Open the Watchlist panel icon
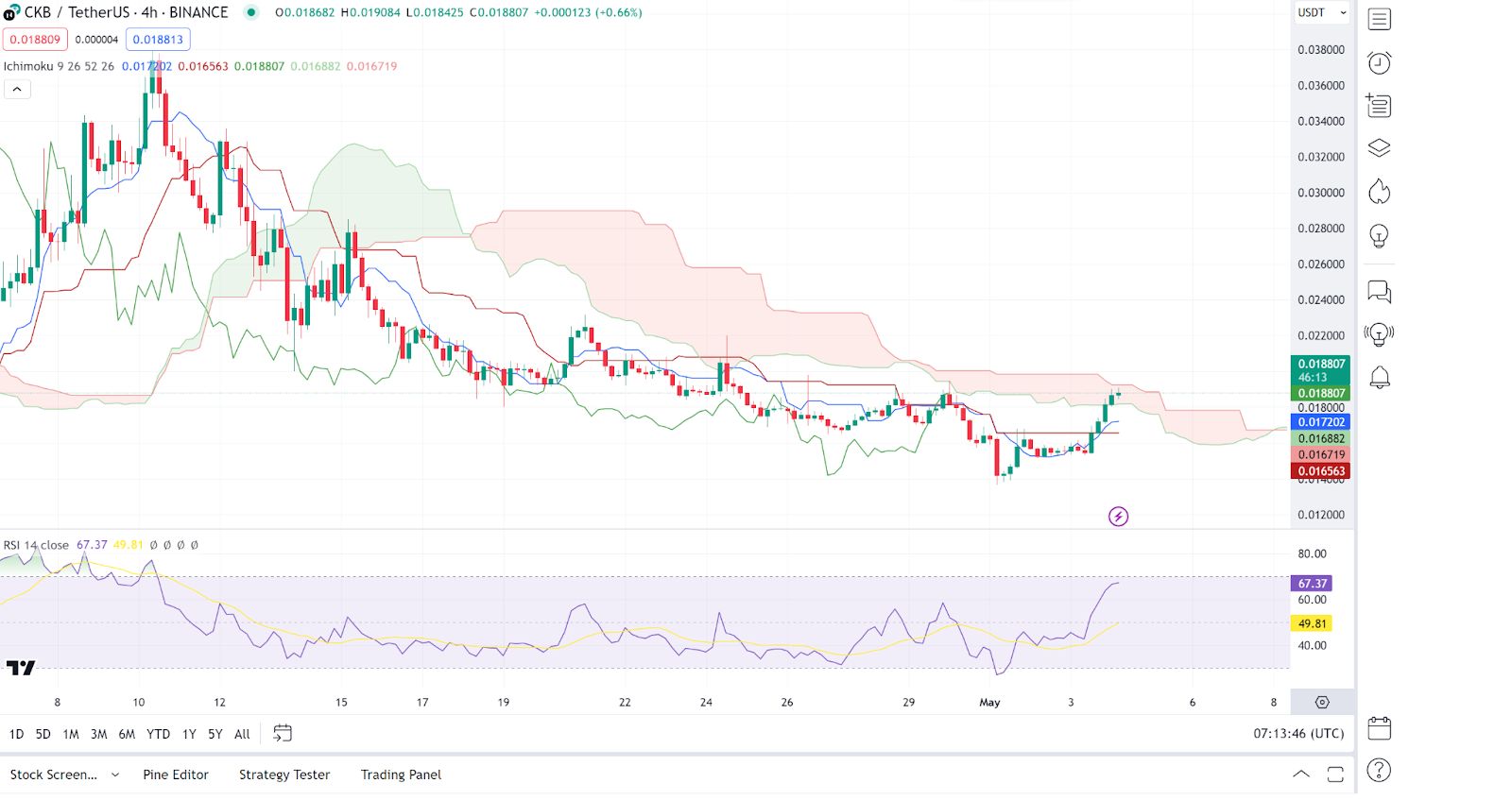Viewport: 1512px width, 800px height. (1380, 20)
